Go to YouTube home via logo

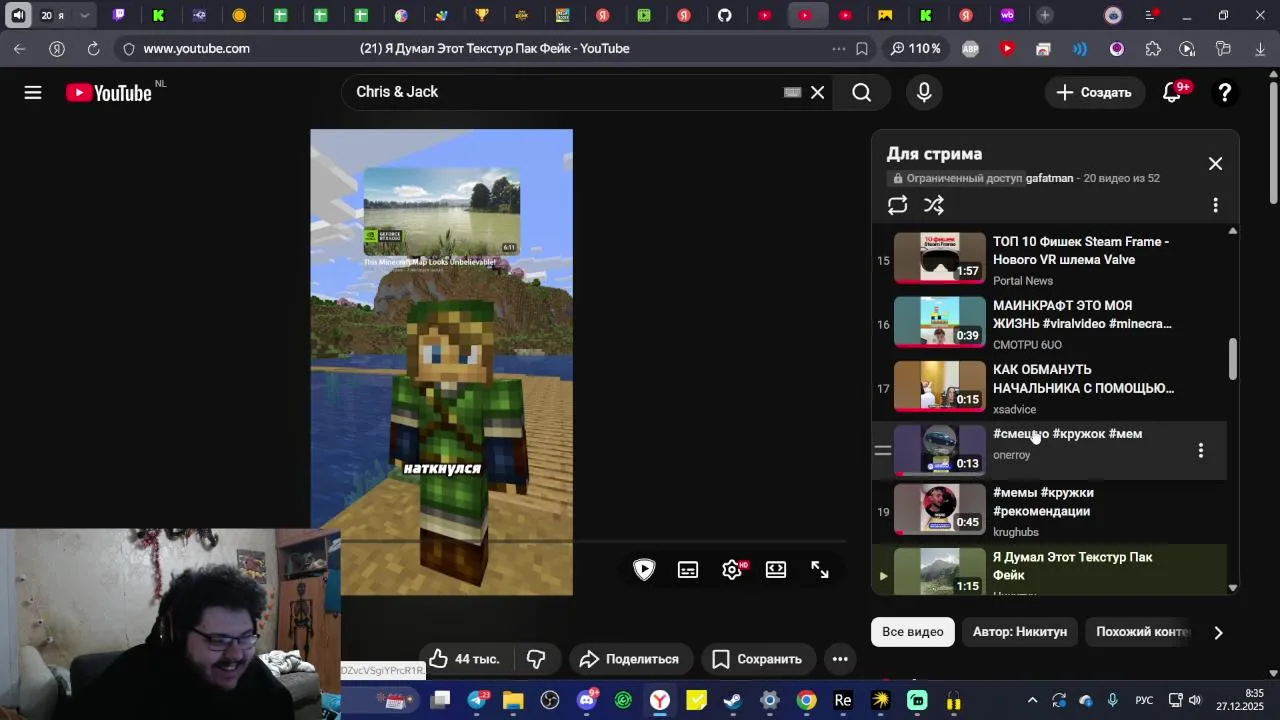coord(108,92)
